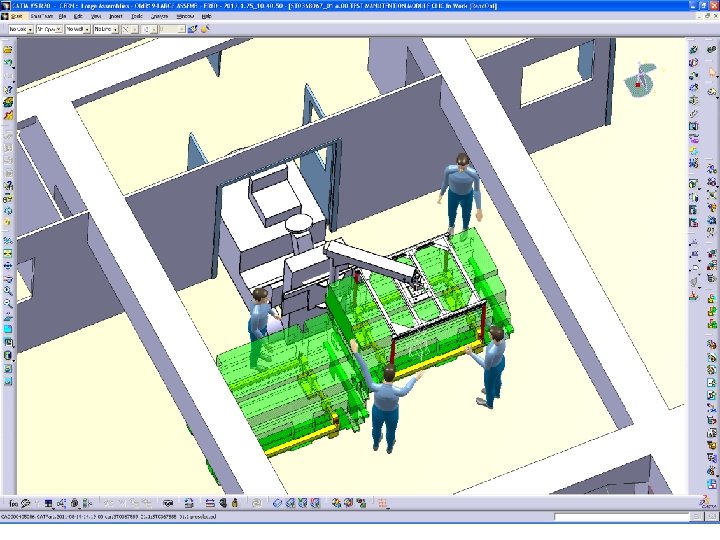
Task: Click the What's This help cursor icon
Action: pyautogui.click(x=8, y=90)
